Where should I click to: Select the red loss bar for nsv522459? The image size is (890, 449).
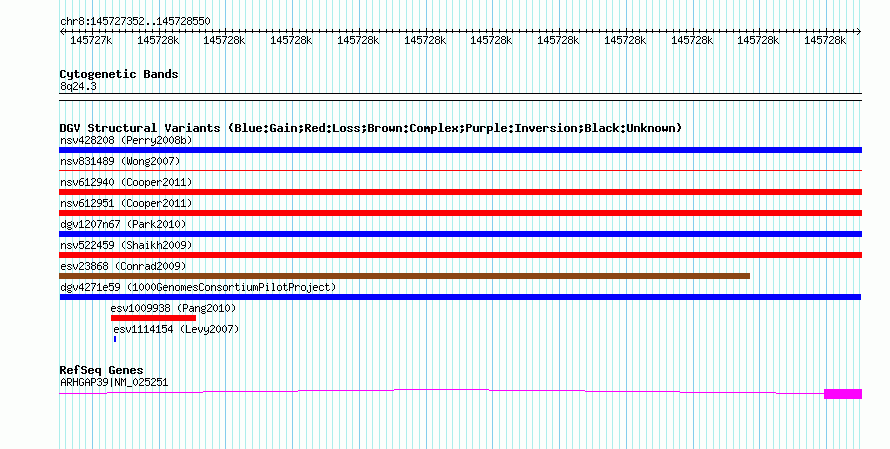point(460,255)
